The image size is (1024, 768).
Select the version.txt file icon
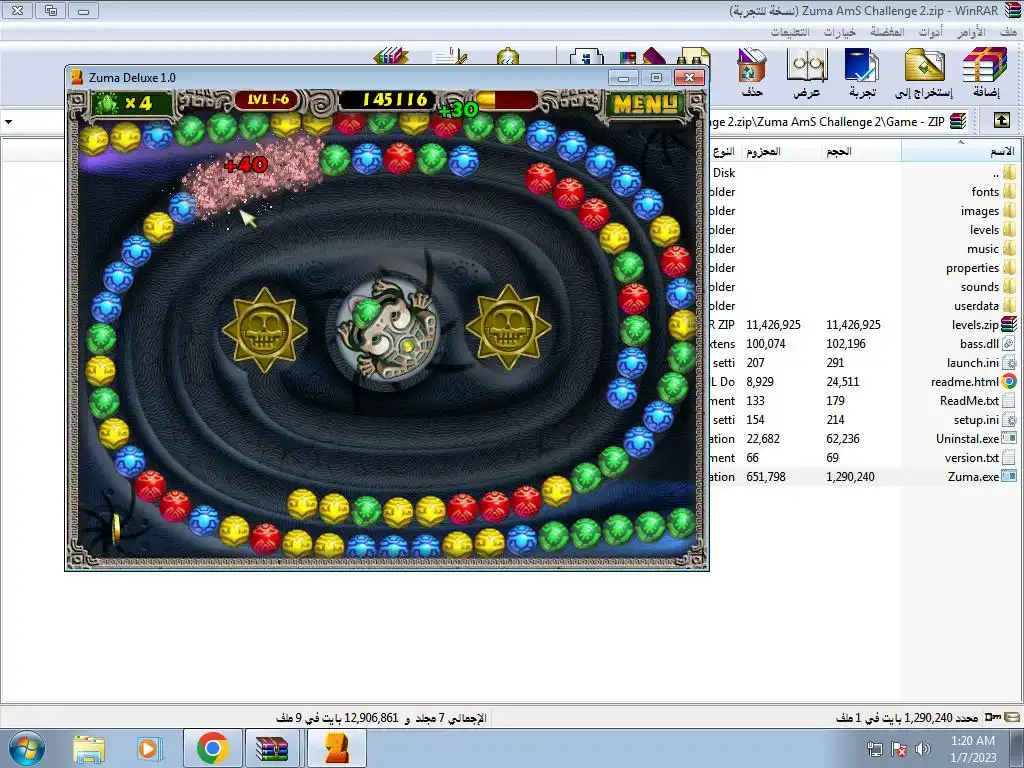[1010, 457]
